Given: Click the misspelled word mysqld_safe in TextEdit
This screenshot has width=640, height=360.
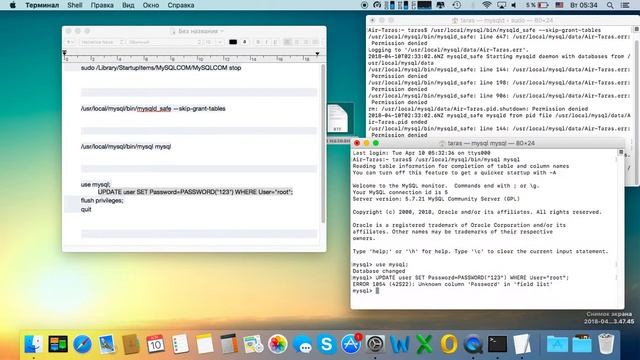Looking at the screenshot, I should click(154, 109).
